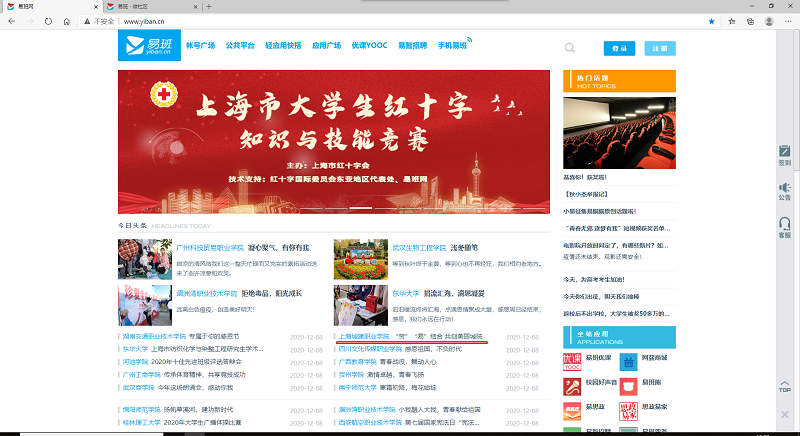Open the 应用广场 nav menu

[x=327, y=45]
